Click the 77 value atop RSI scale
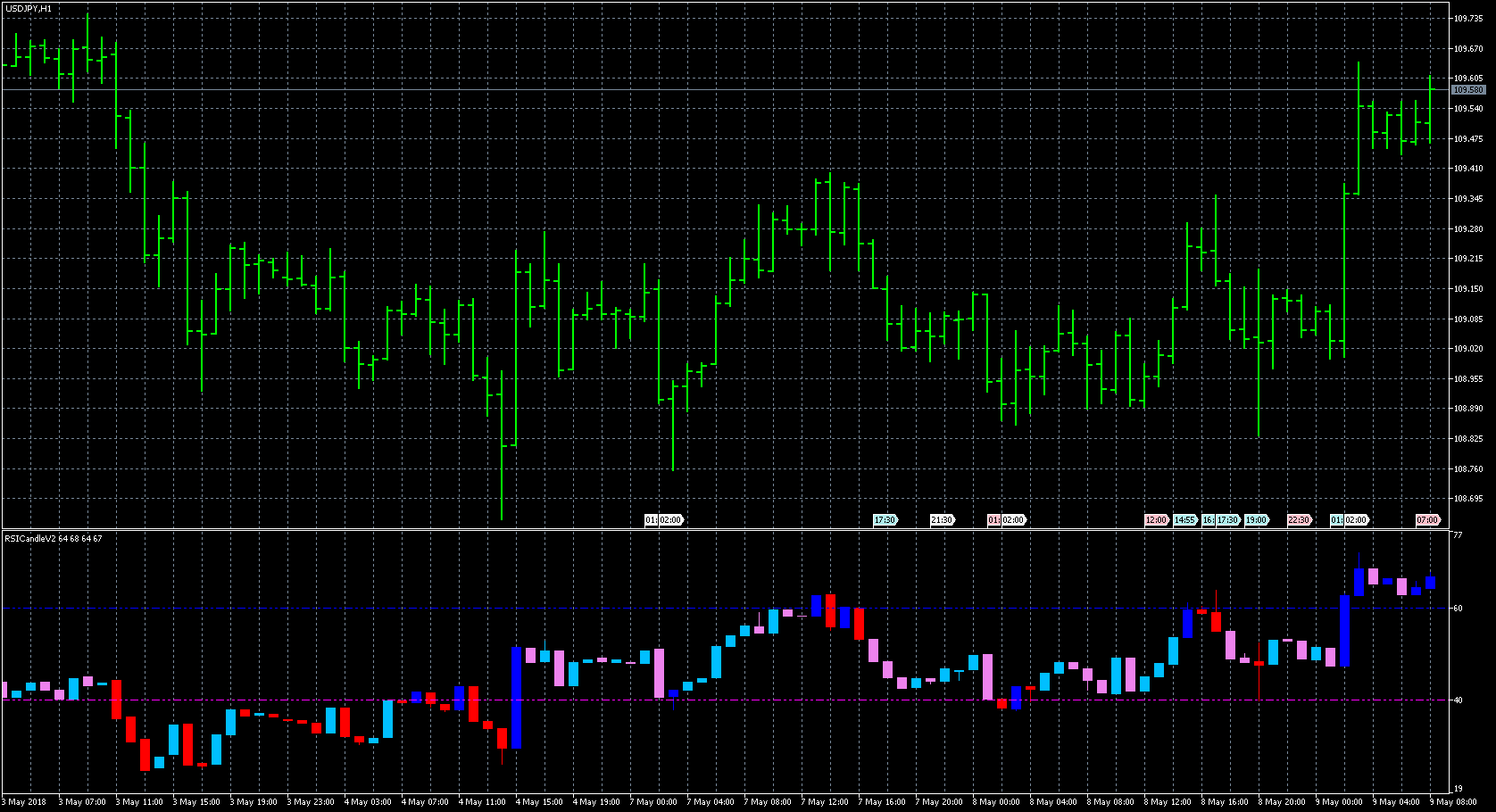This screenshot has width=1496, height=812. click(x=1458, y=535)
